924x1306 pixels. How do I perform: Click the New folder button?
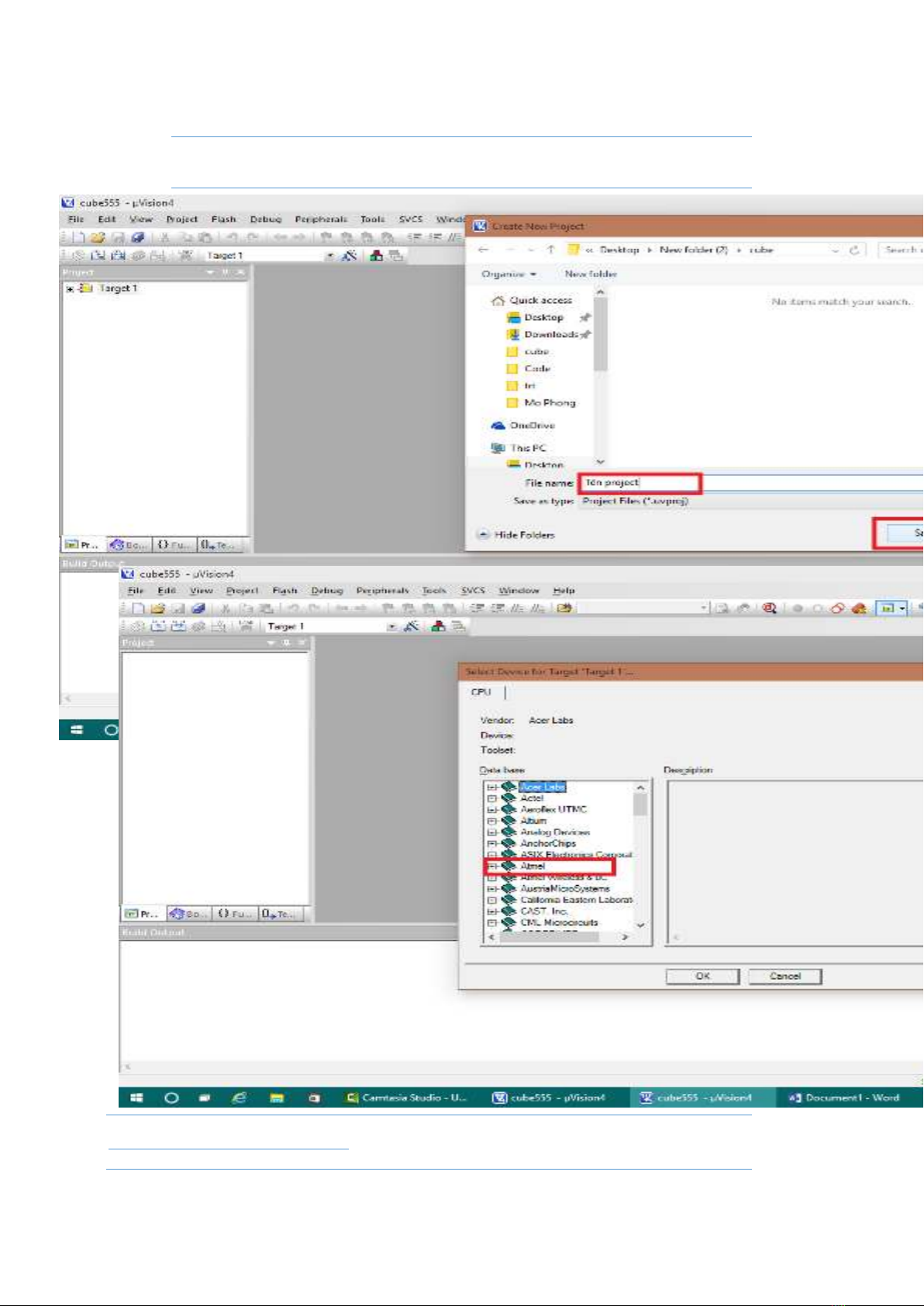[591, 274]
